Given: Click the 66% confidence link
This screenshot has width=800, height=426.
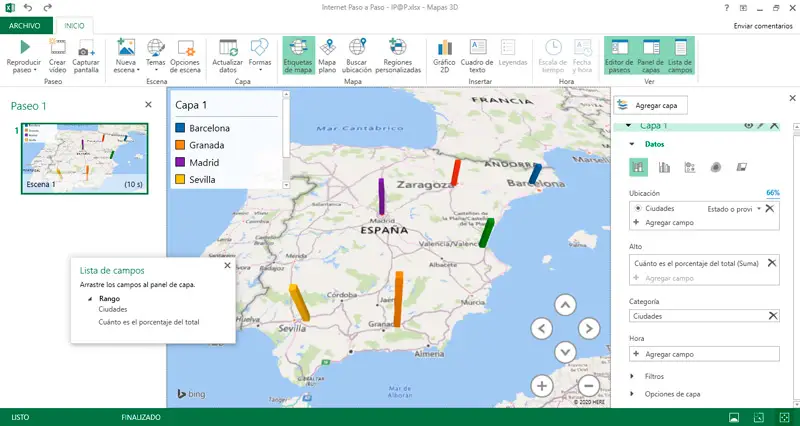Looking at the screenshot, I should 773,193.
